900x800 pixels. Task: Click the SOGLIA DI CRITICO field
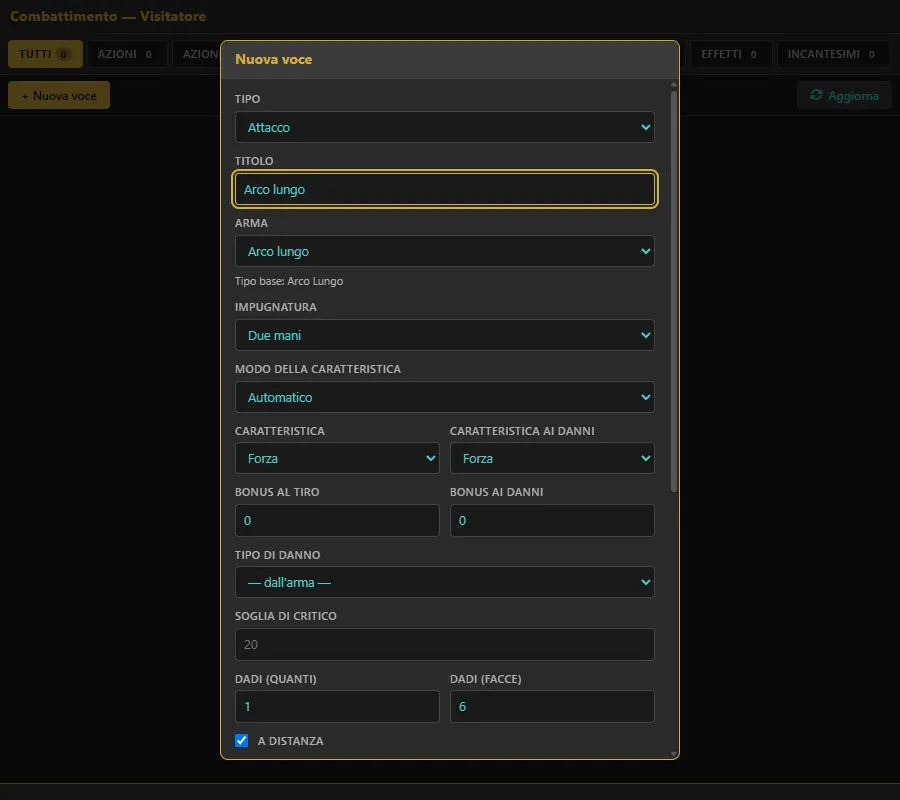coord(444,644)
